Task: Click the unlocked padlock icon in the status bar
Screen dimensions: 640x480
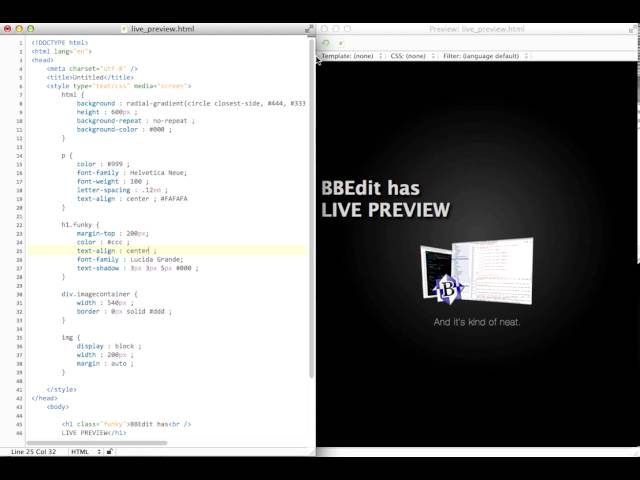Action: tap(110, 451)
